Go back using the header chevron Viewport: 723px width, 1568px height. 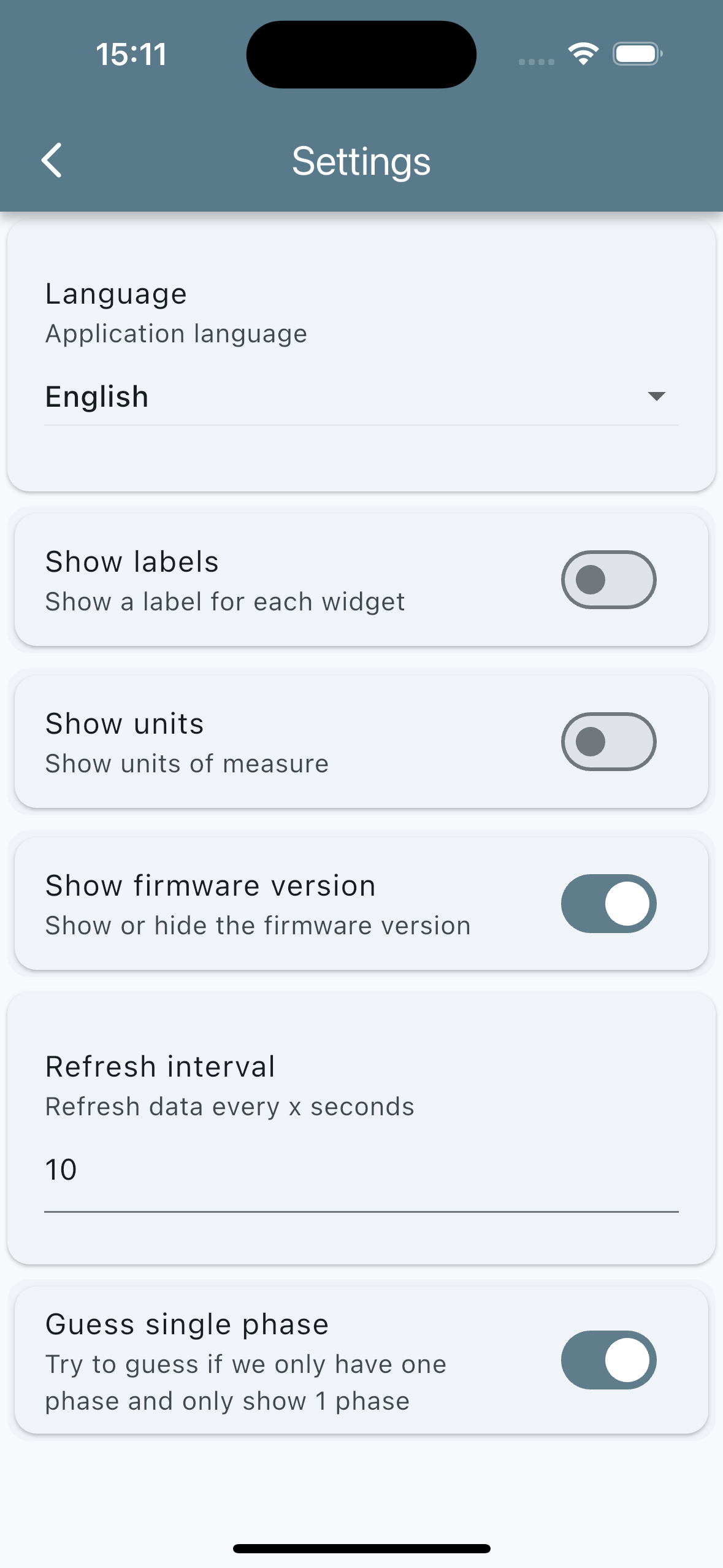pyautogui.click(x=52, y=161)
